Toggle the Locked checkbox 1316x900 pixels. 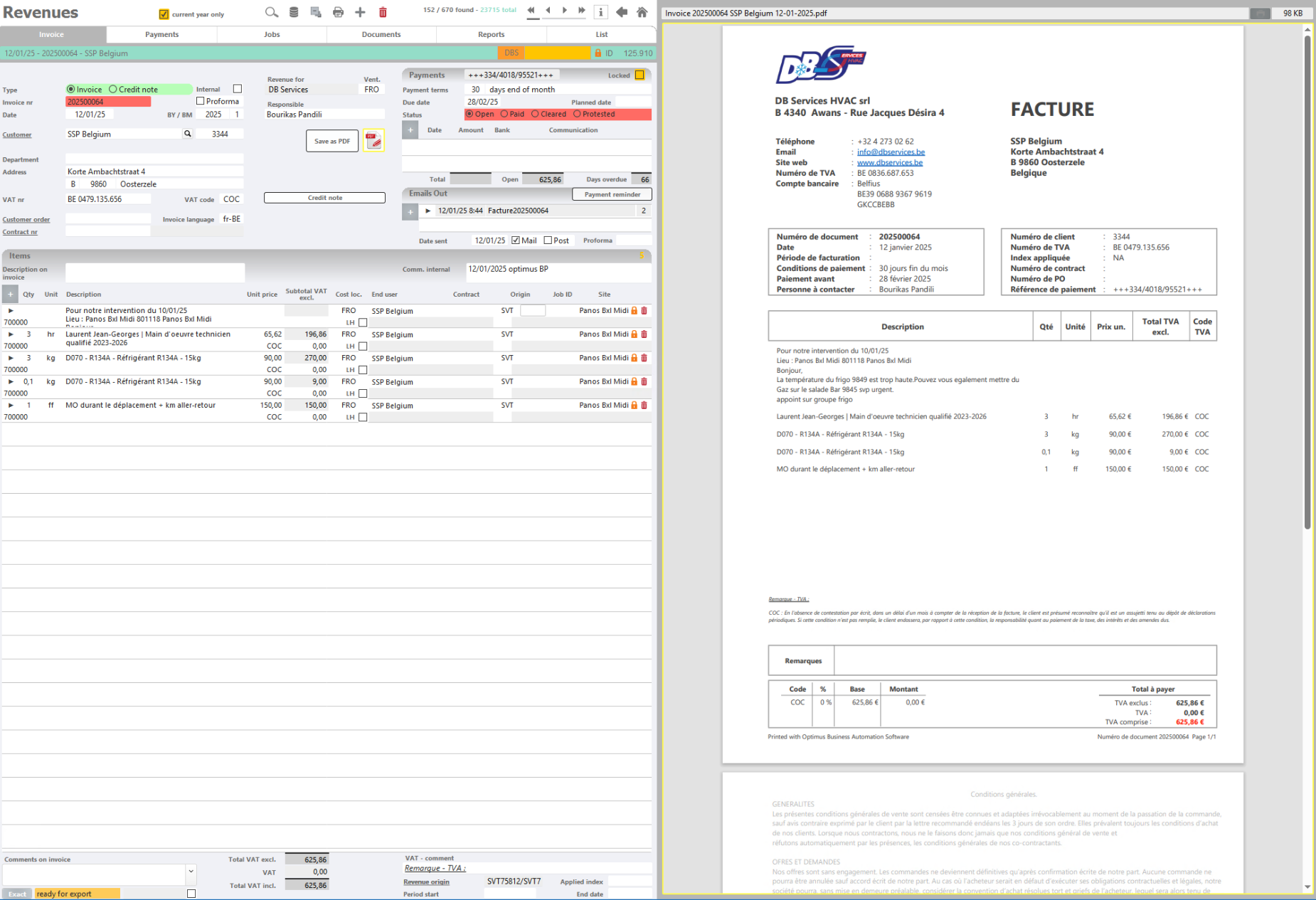[x=640, y=75]
